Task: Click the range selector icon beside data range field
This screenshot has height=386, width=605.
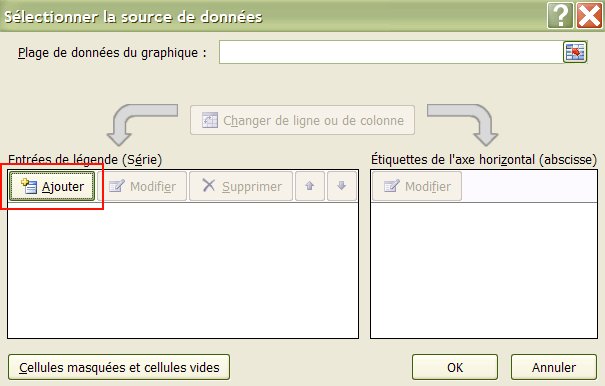Action: click(575, 52)
